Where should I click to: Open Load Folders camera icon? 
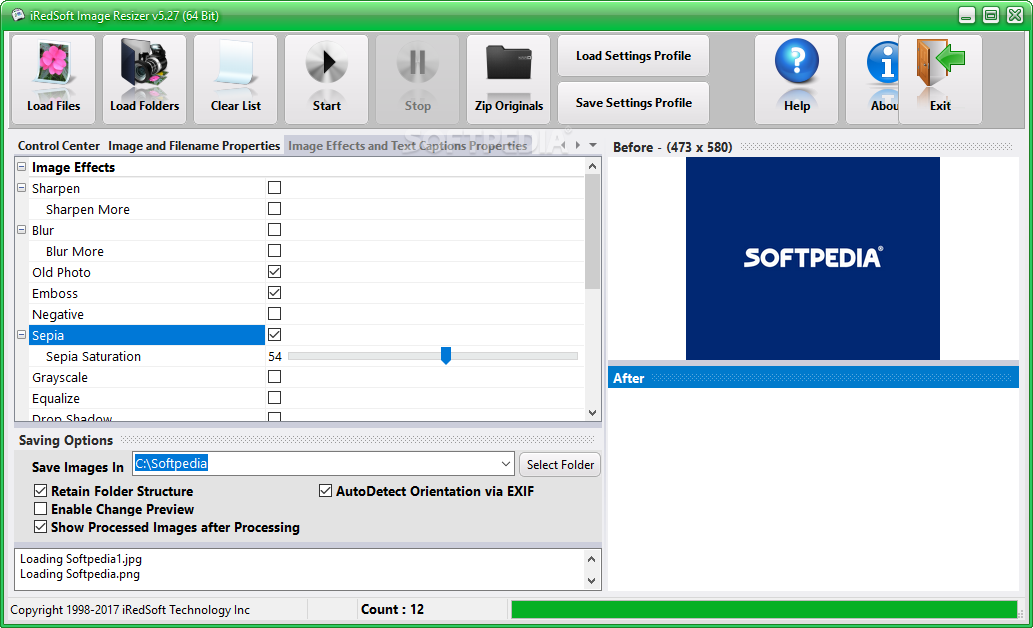pos(144,64)
